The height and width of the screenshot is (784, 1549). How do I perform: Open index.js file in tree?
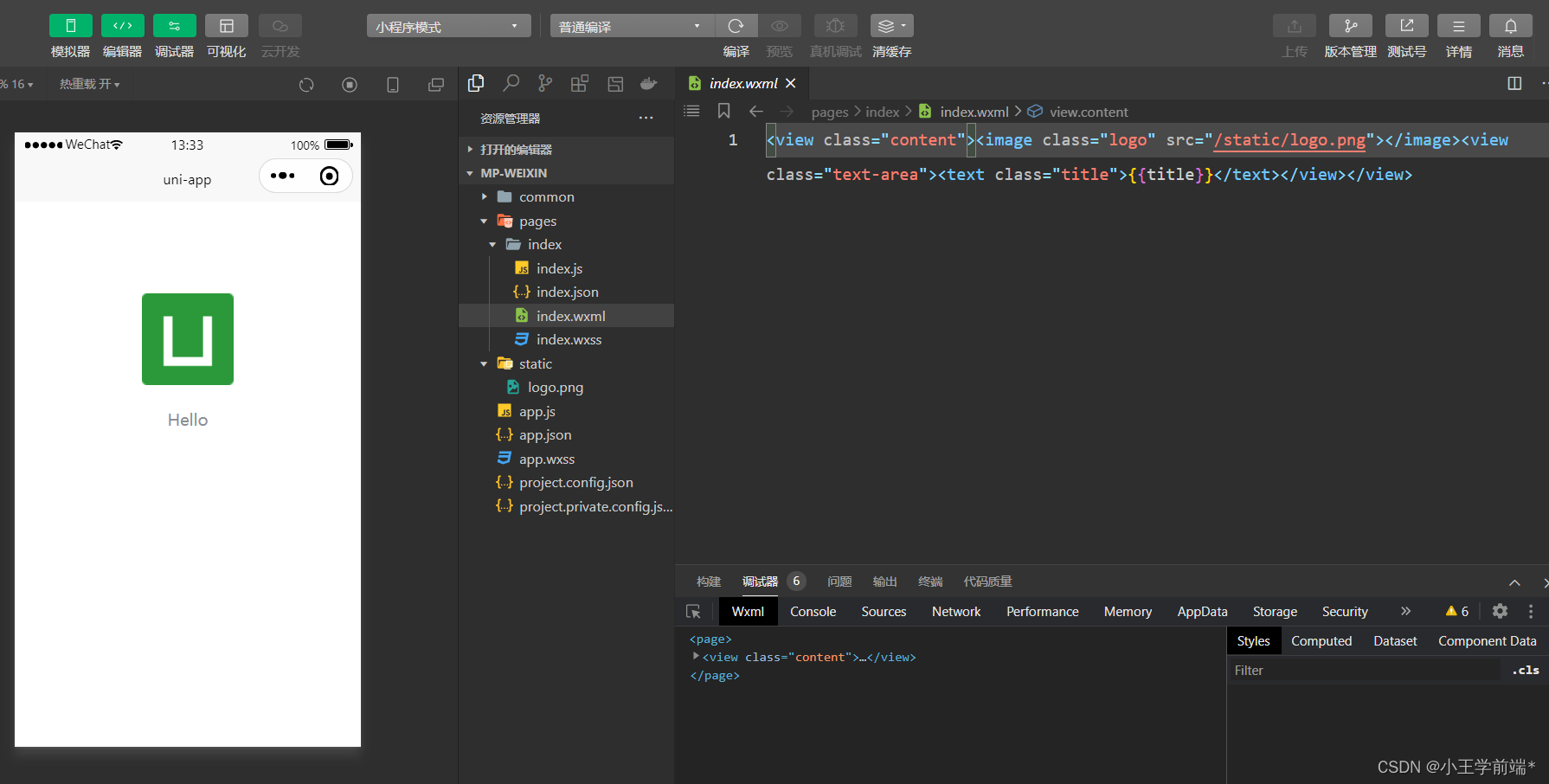click(567, 269)
